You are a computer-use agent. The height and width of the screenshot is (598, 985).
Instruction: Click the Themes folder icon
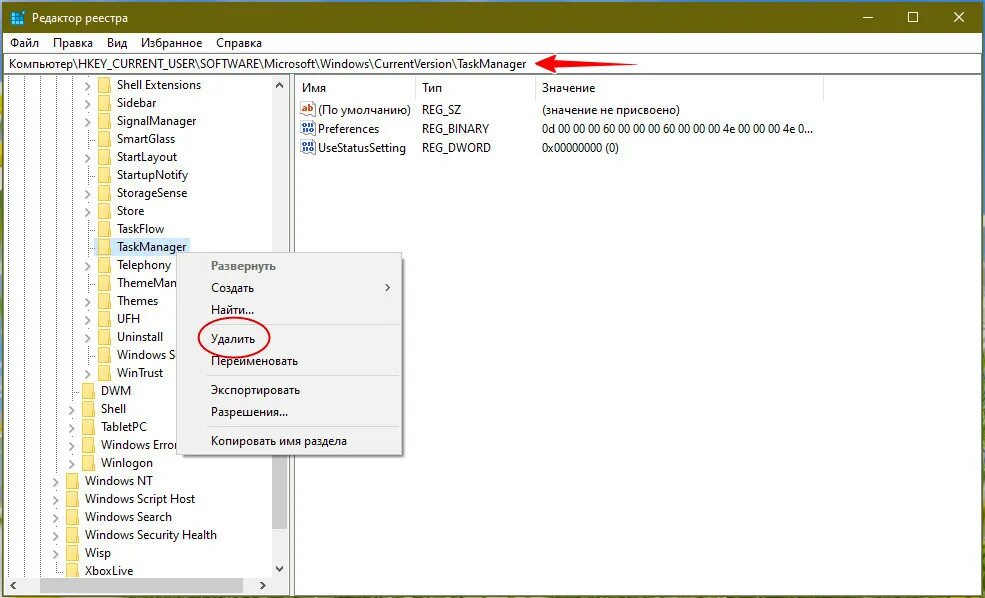pos(104,301)
